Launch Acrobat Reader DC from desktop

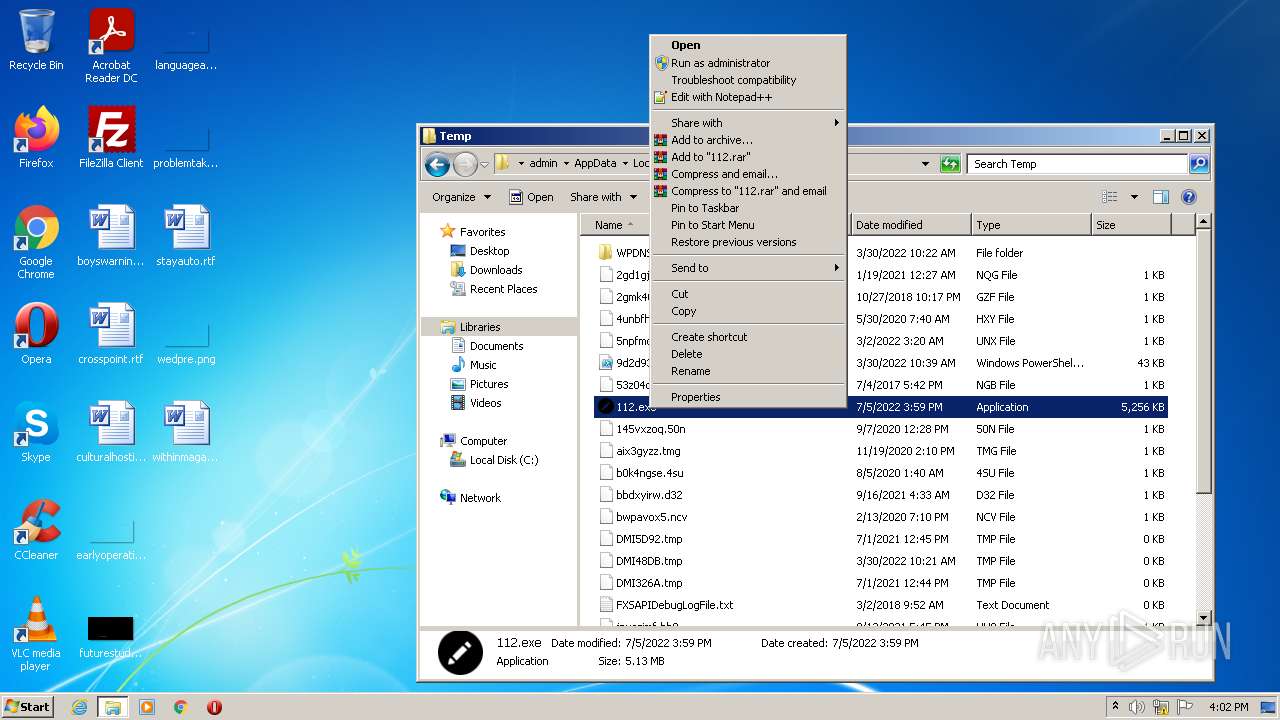111,46
